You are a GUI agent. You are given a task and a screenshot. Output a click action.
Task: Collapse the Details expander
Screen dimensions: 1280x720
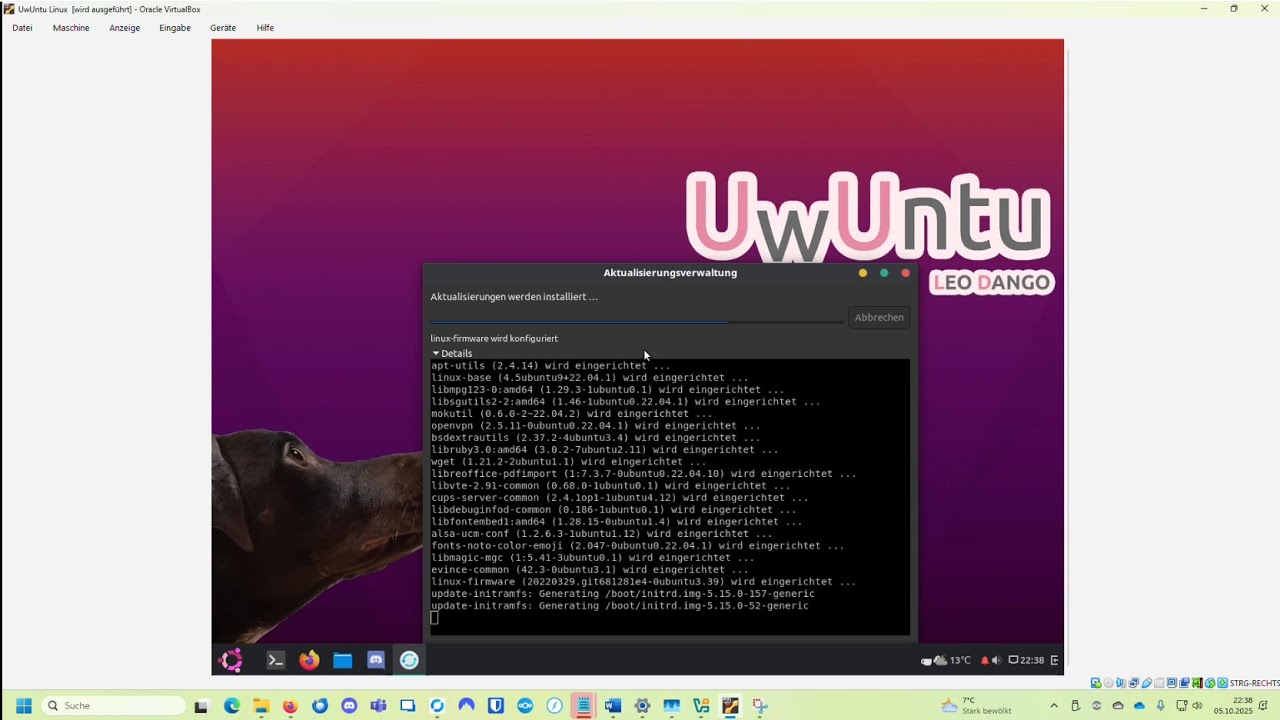tap(452, 353)
